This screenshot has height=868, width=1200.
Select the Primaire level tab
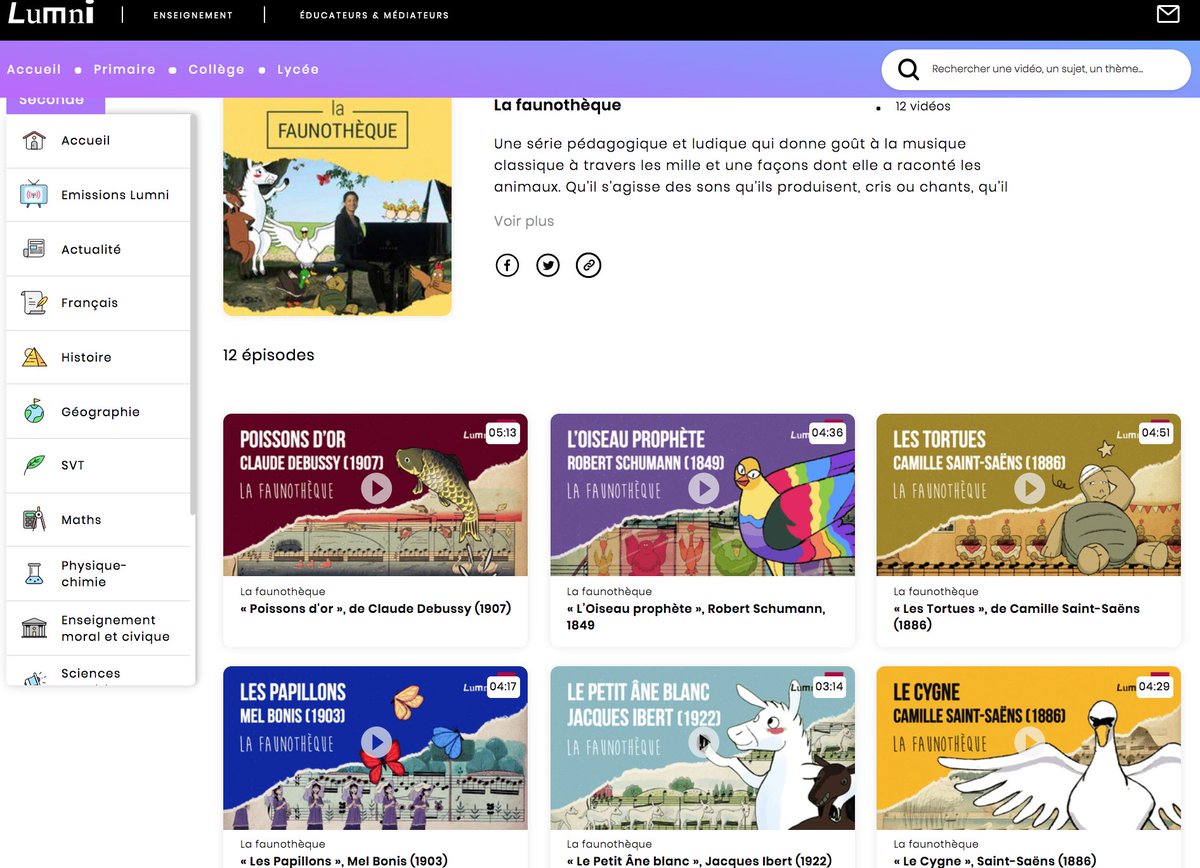[124, 69]
